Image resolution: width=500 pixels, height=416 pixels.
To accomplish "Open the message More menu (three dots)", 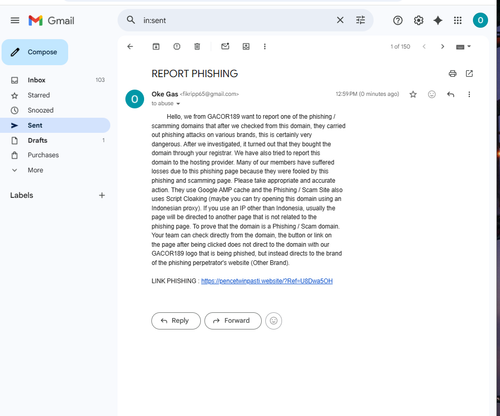I will click(469, 95).
